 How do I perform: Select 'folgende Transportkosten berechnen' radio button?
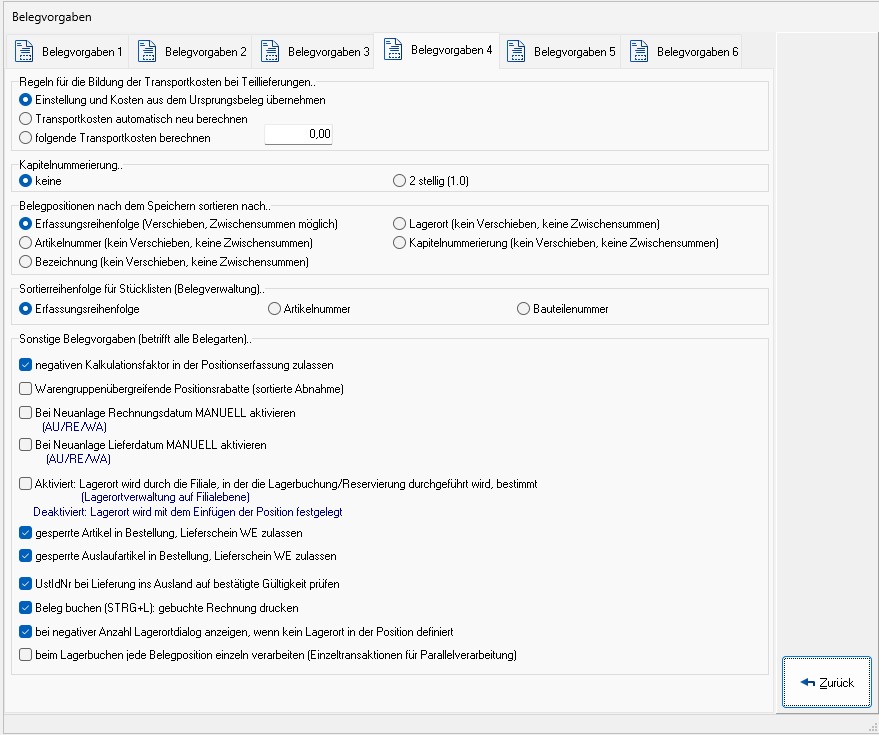pos(115,138)
